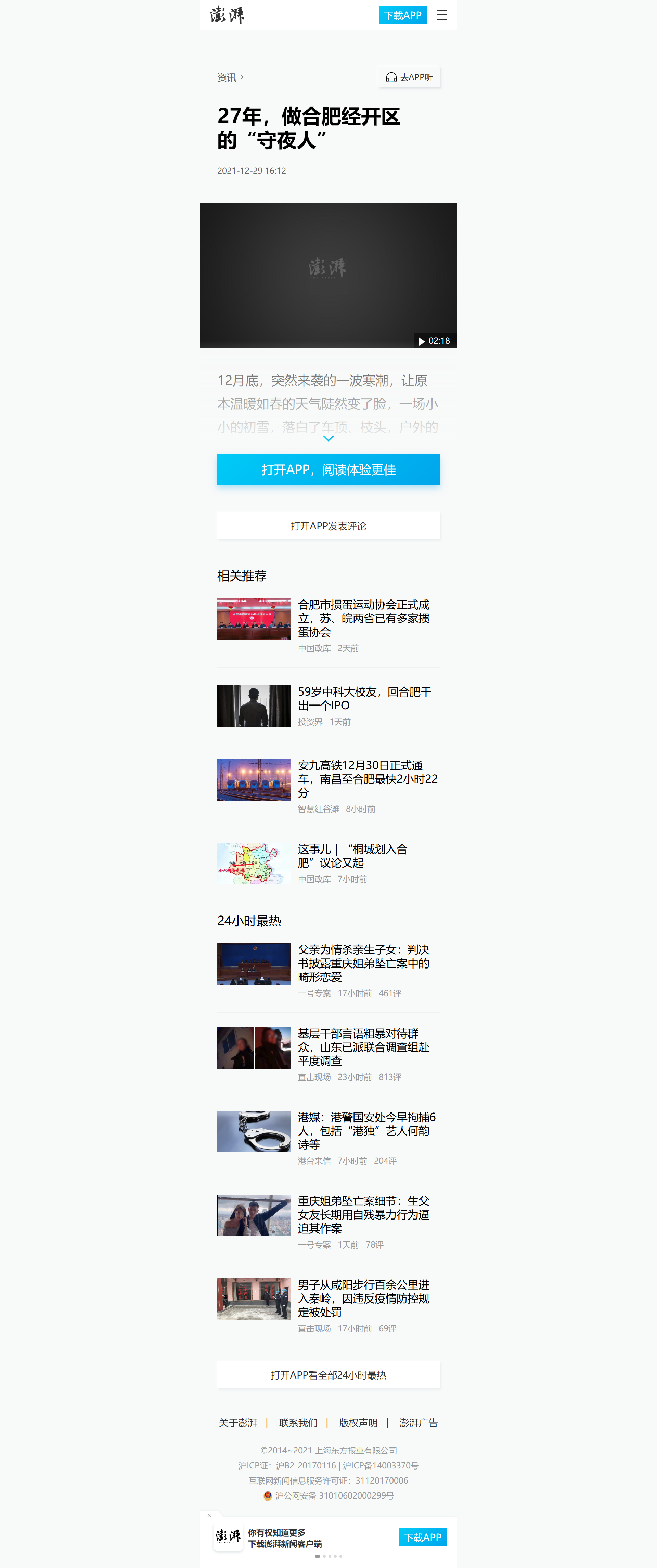Viewport: 657px width, 1568px height.
Task: Open article 59岁中科大校友回合肥干出一个IPO
Action: coord(364,698)
